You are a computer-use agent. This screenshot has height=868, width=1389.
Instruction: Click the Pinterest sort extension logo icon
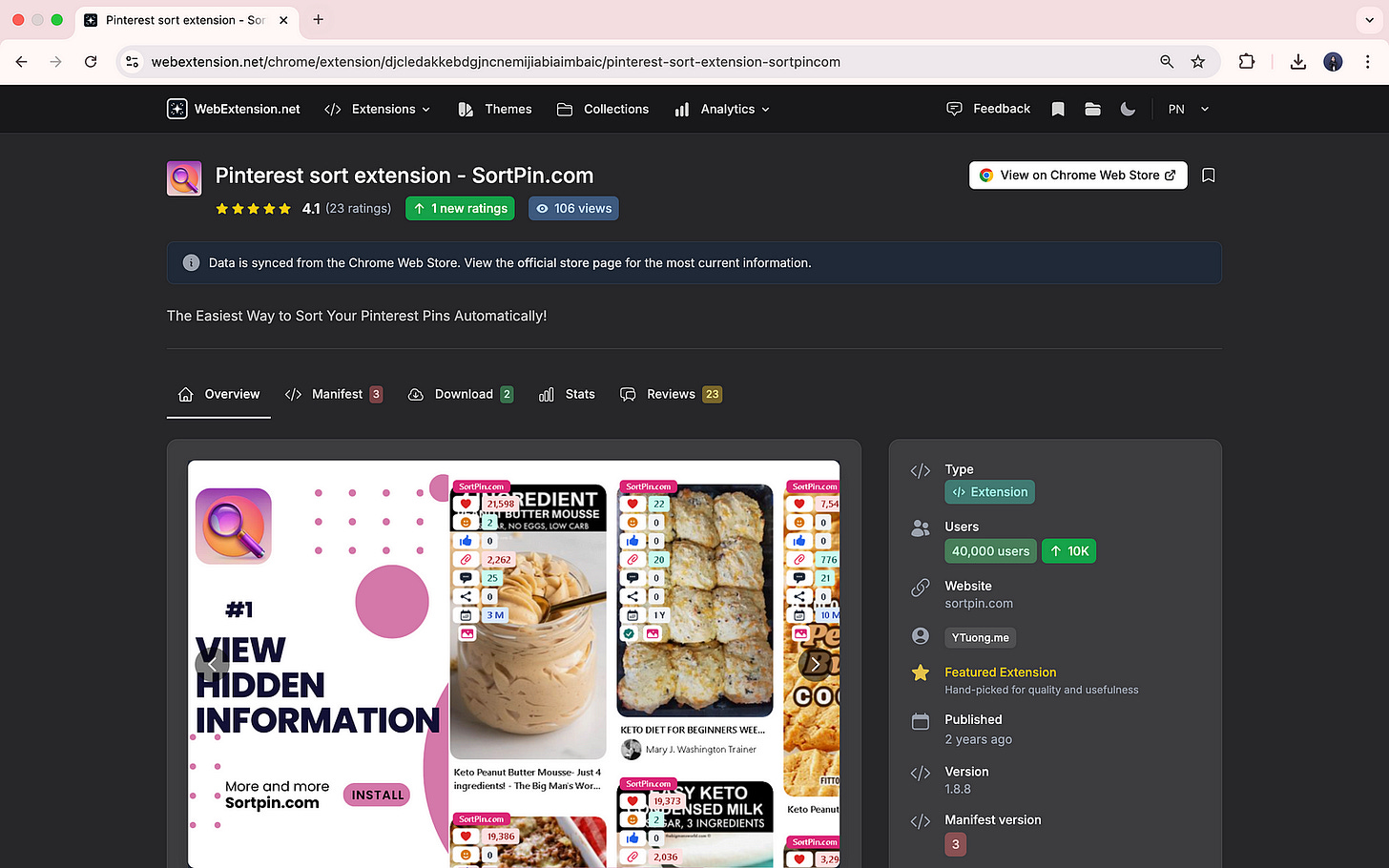[184, 178]
